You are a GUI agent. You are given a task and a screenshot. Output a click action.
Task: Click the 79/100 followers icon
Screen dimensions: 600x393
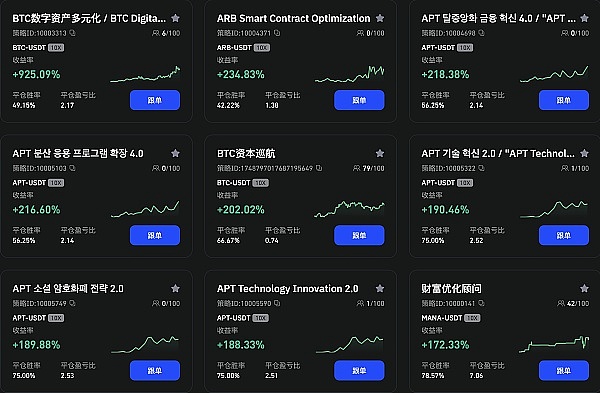click(x=356, y=168)
